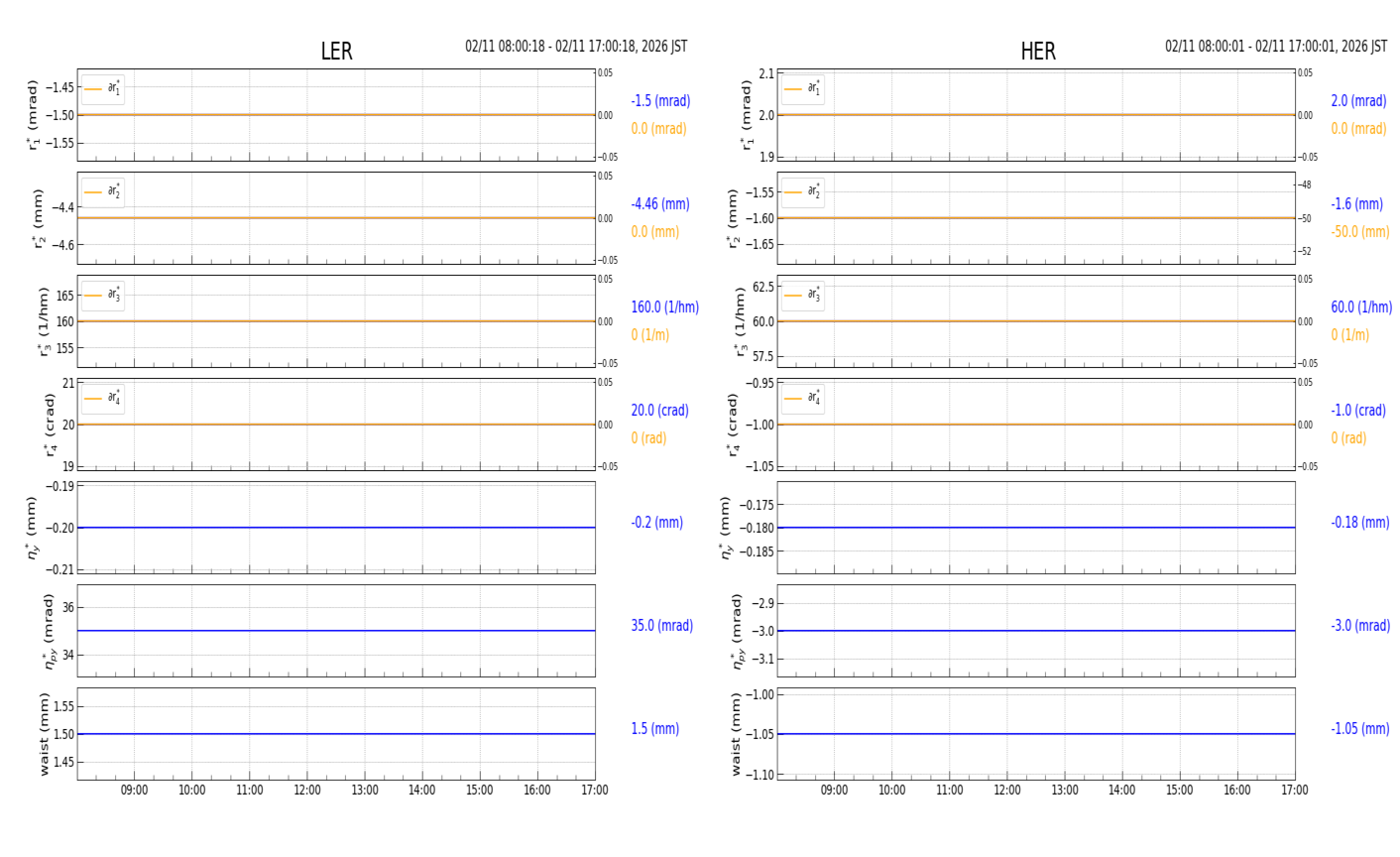Click the blue value -0.18 (mm)

click(x=1360, y=523)
